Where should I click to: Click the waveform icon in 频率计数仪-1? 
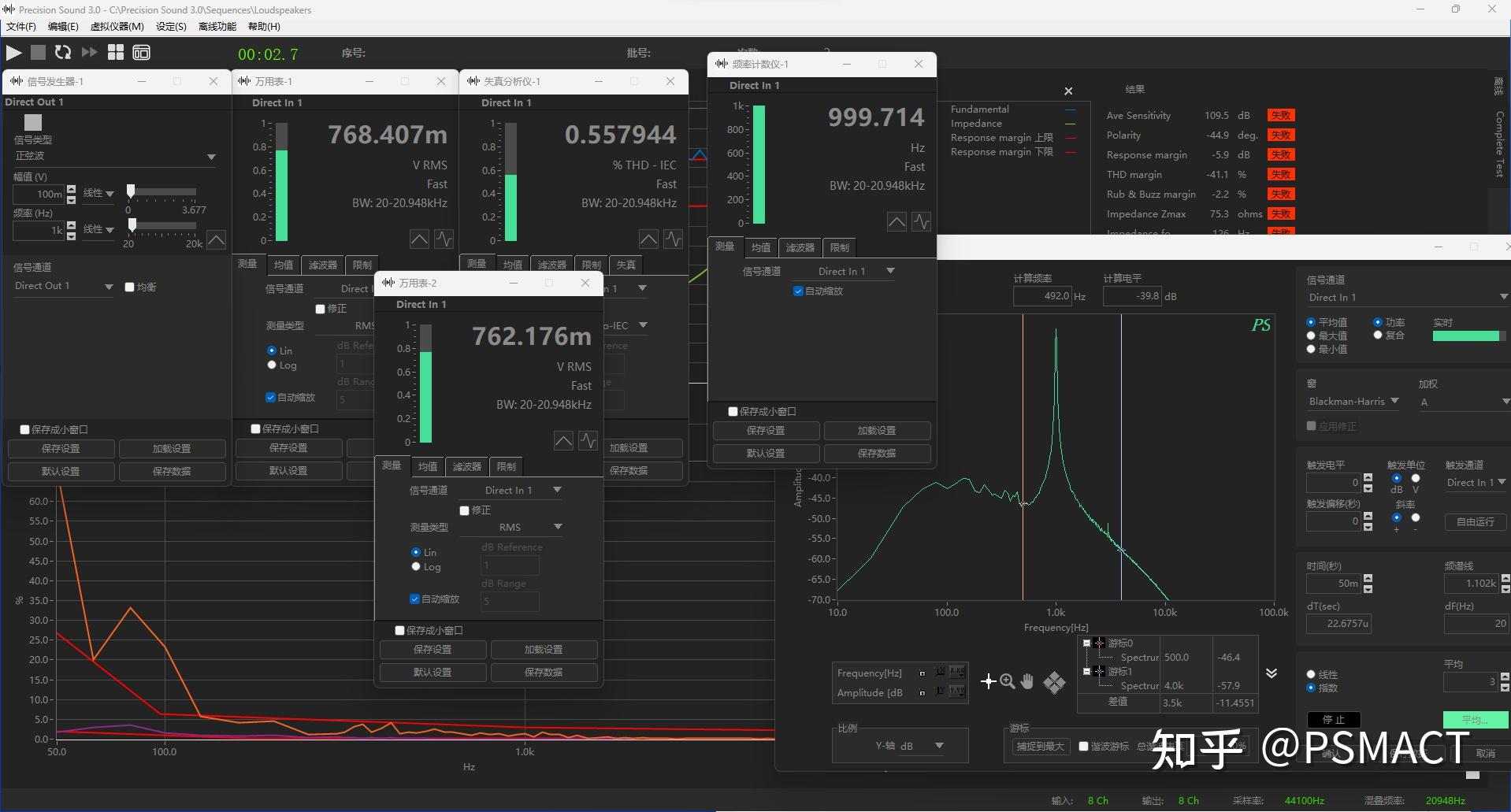(x=922, y=222)
